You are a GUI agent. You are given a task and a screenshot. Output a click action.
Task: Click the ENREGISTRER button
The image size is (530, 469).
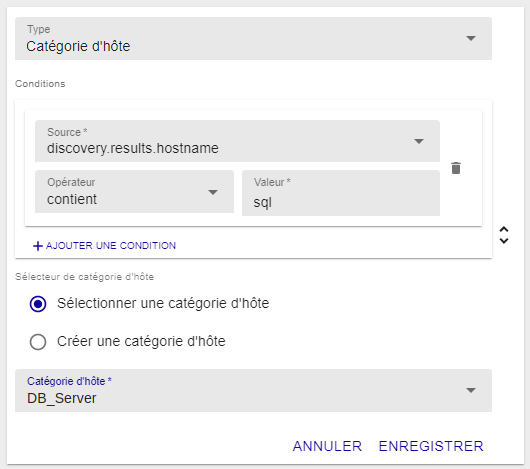coord(431,446)
